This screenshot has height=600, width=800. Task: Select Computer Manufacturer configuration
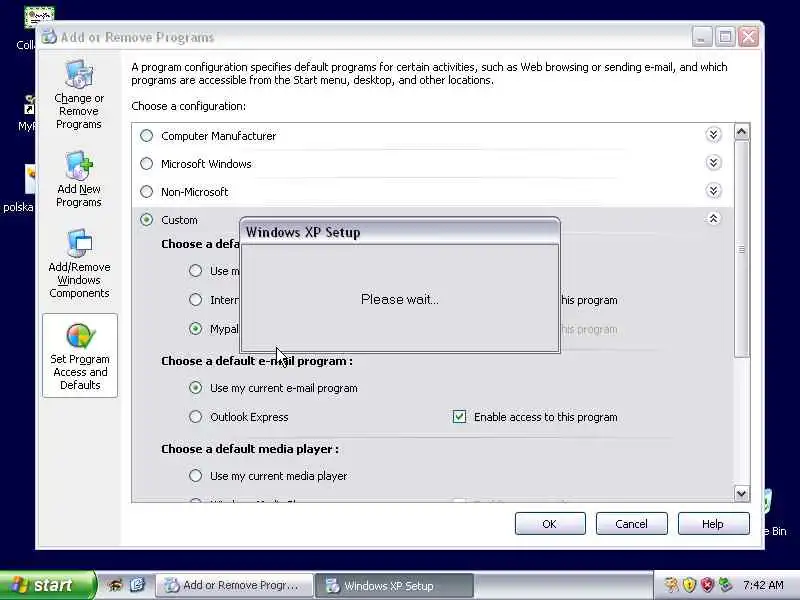pos(146,136)
